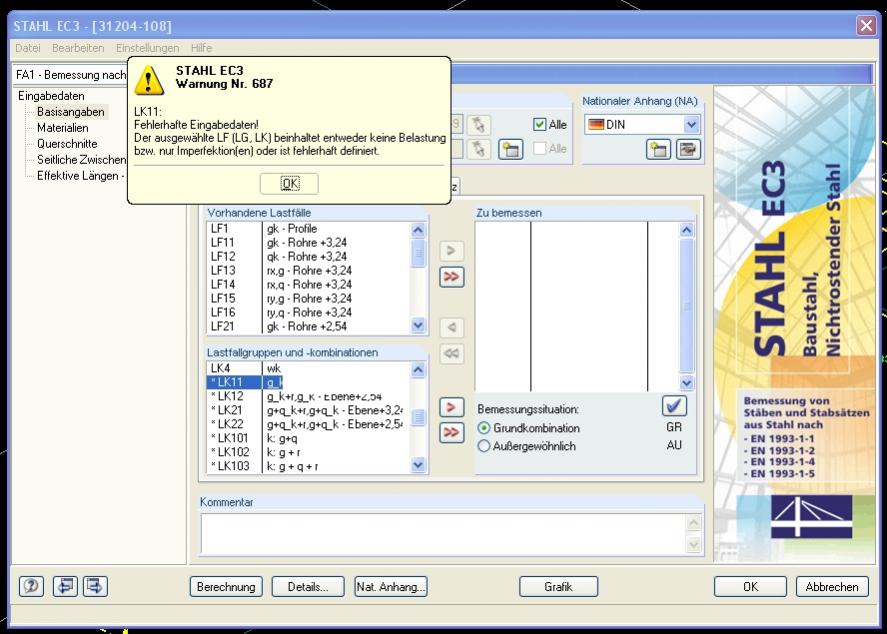Apply design situation with blue checkmark icon
This screenshot has width=887, height=634.
click(x=674, y=406)
